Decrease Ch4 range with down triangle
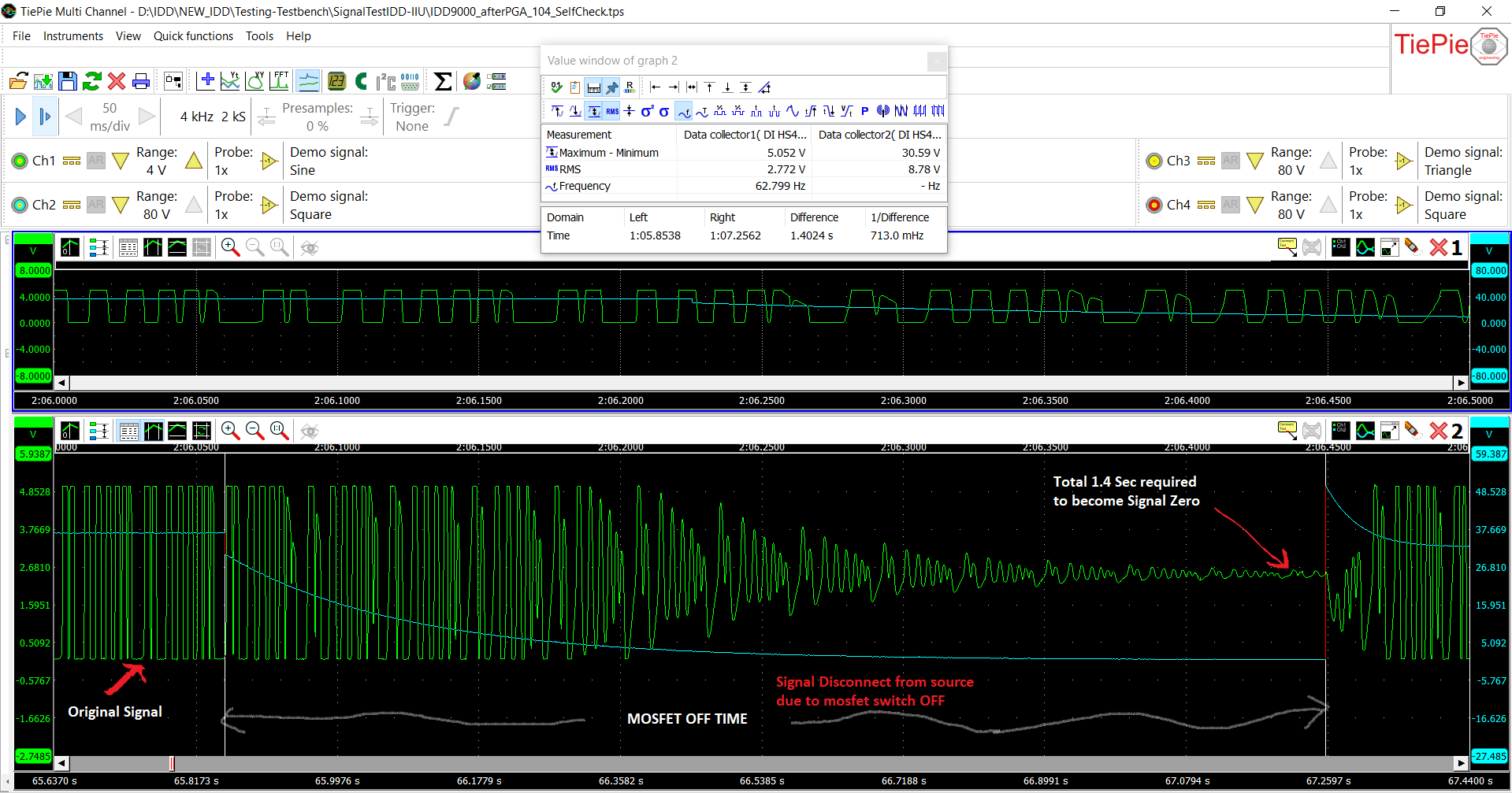 (x=1255, y=205)
